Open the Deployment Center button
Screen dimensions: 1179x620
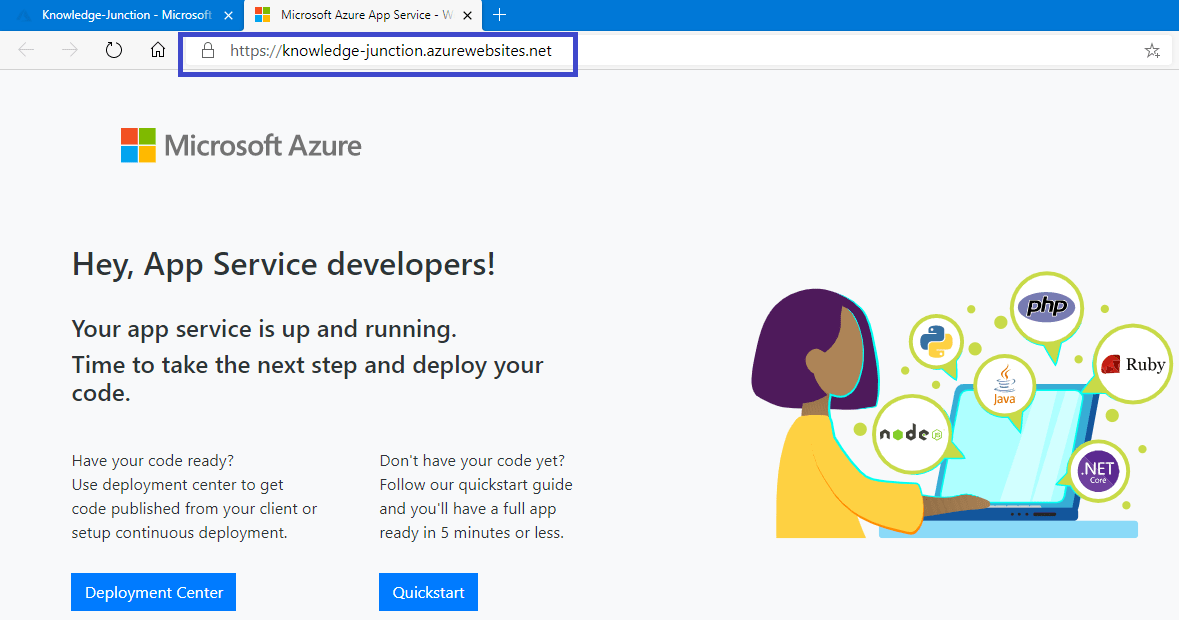153,592
